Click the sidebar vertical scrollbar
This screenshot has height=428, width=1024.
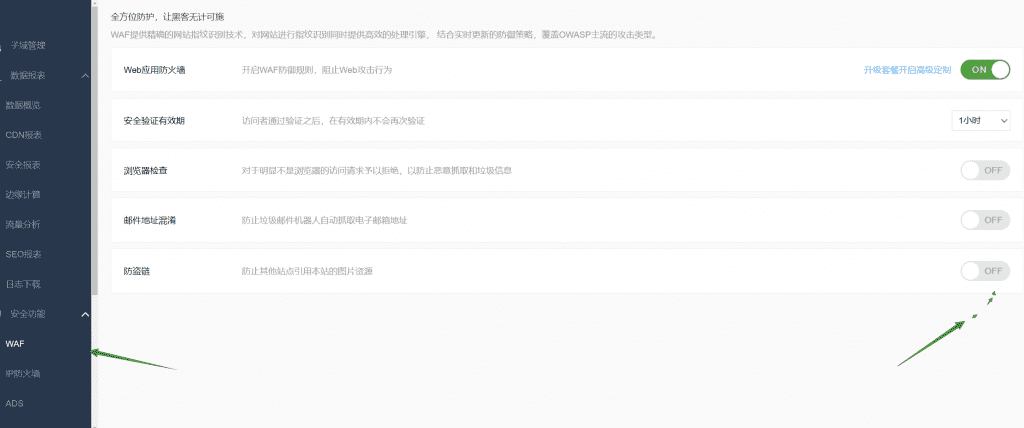pos(95,150)
